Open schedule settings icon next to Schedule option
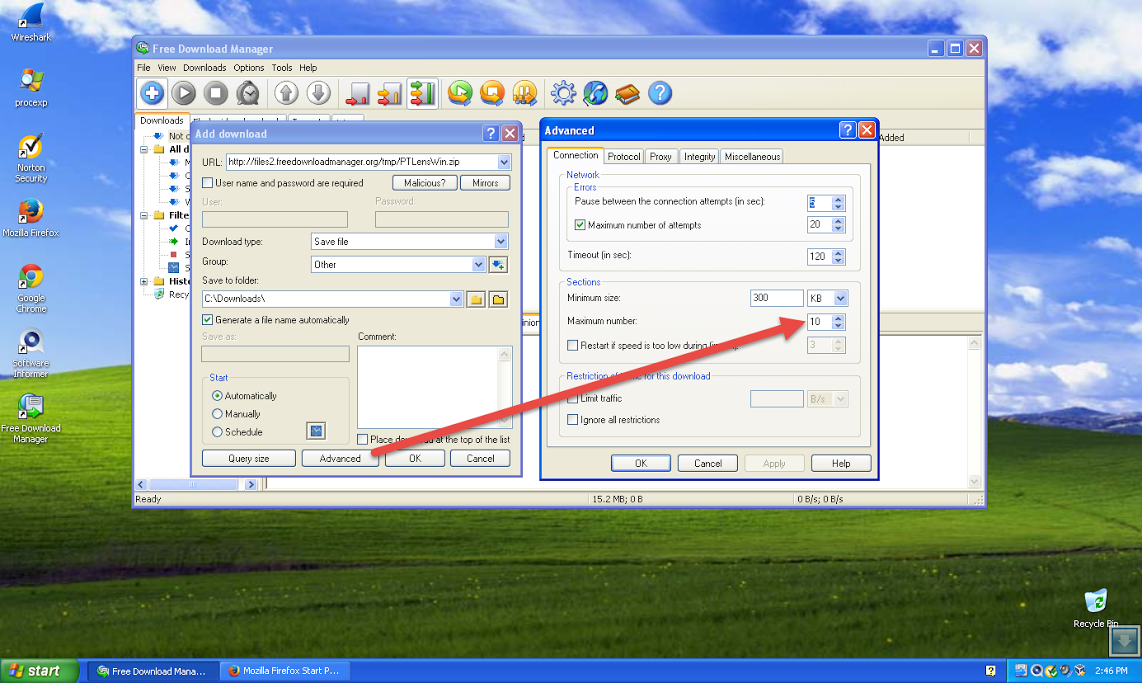Viewport: 1142px width, 683px height. coord(316,431)
